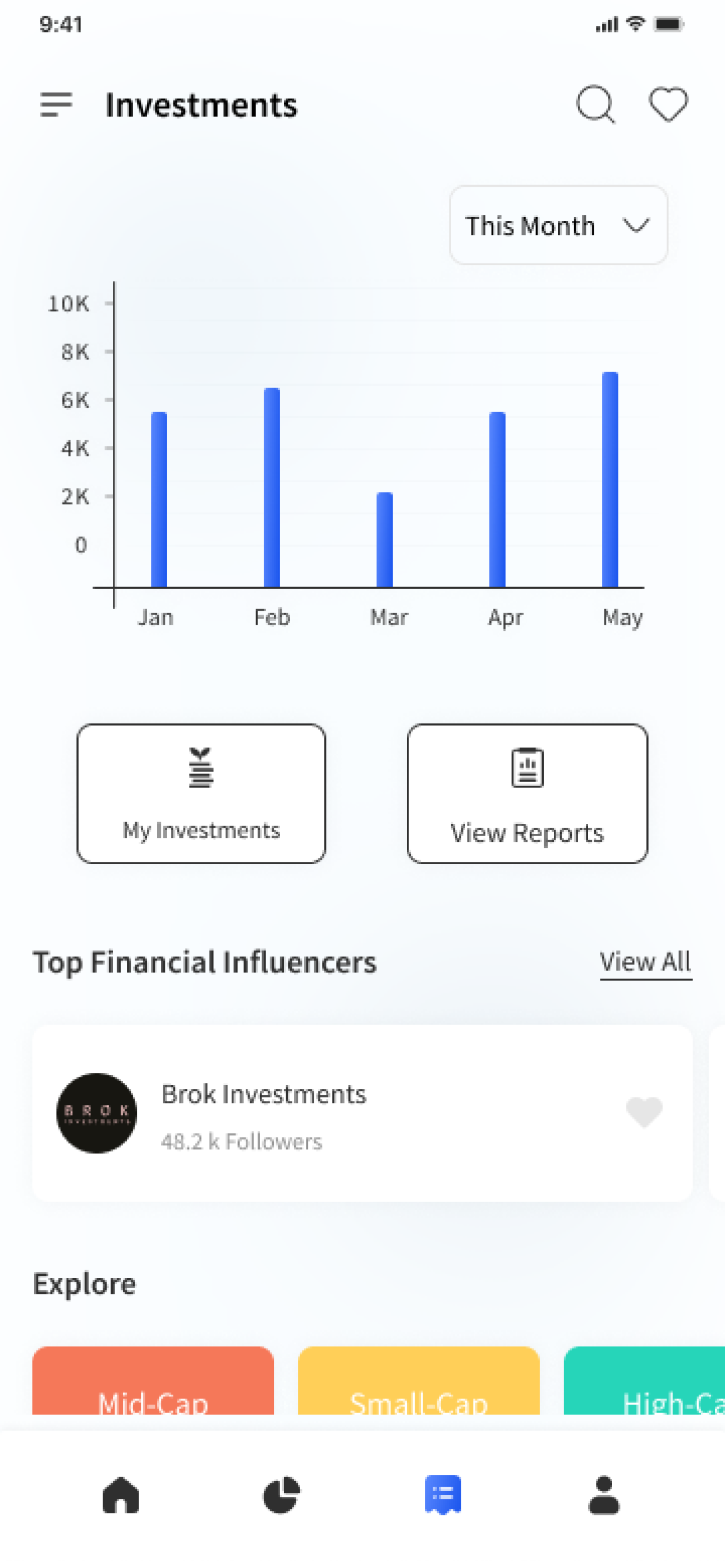Open the pie chart analytics tab
Viewport: 725px width, 1568px height.
(x=282, y=1495)
